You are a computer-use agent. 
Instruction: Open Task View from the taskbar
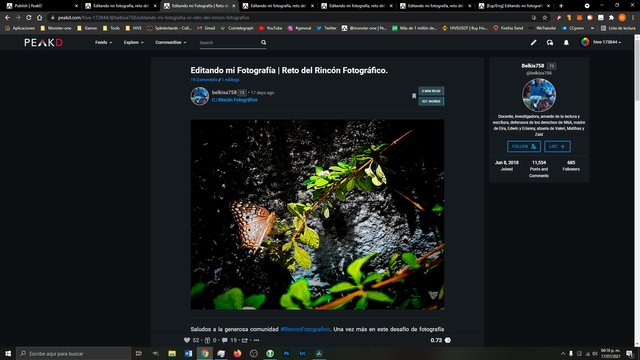139,353
